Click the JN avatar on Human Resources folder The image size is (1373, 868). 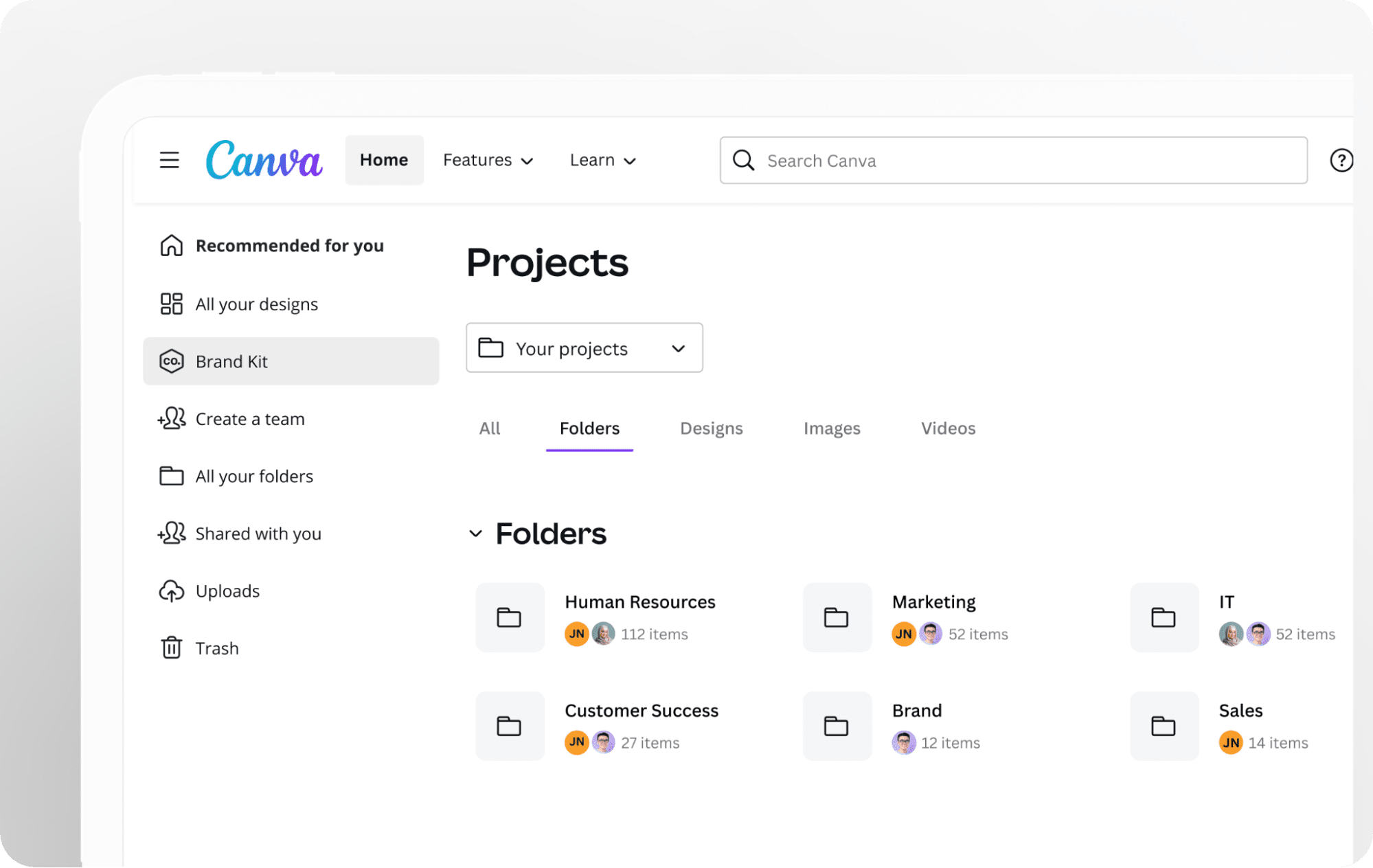coord(576,634)
